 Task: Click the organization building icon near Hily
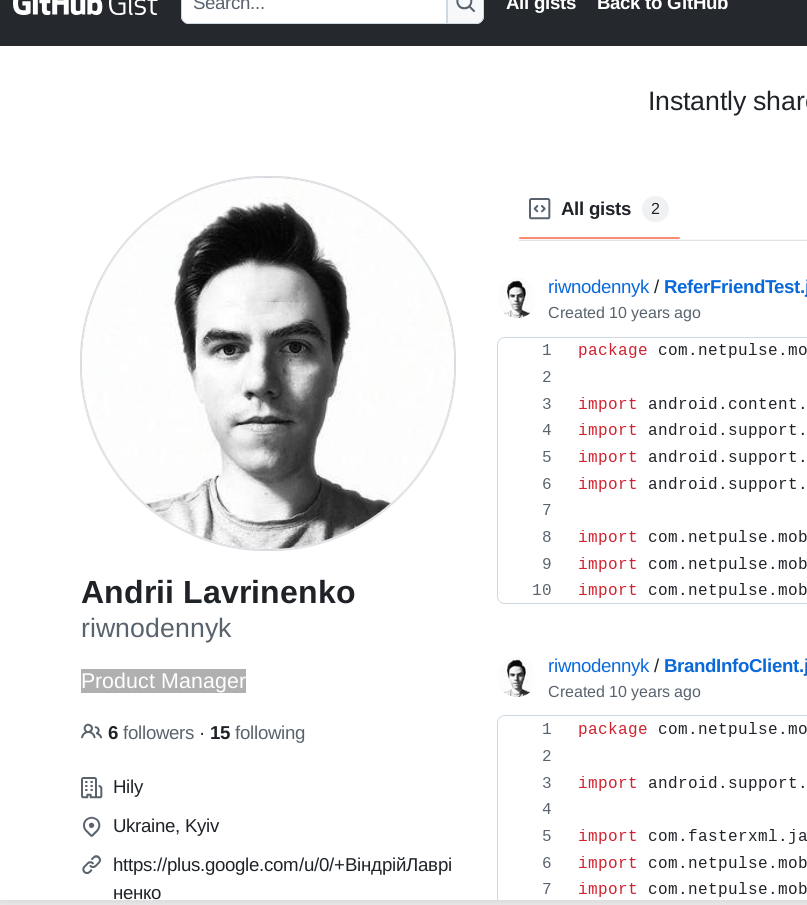[x=91, y=787]
